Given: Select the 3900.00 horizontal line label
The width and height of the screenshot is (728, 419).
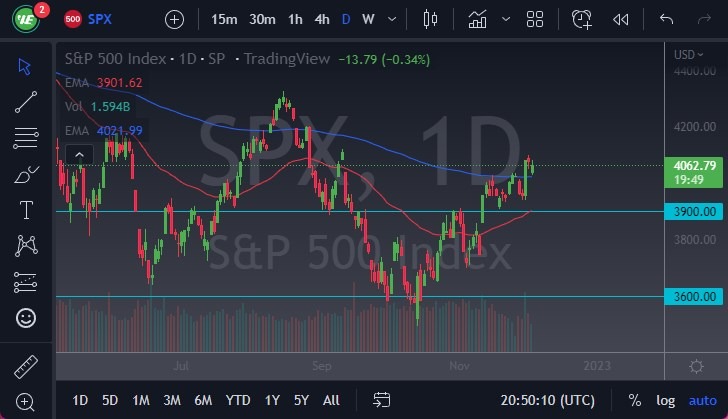Looking at the screenshot, I should (694, 211).
